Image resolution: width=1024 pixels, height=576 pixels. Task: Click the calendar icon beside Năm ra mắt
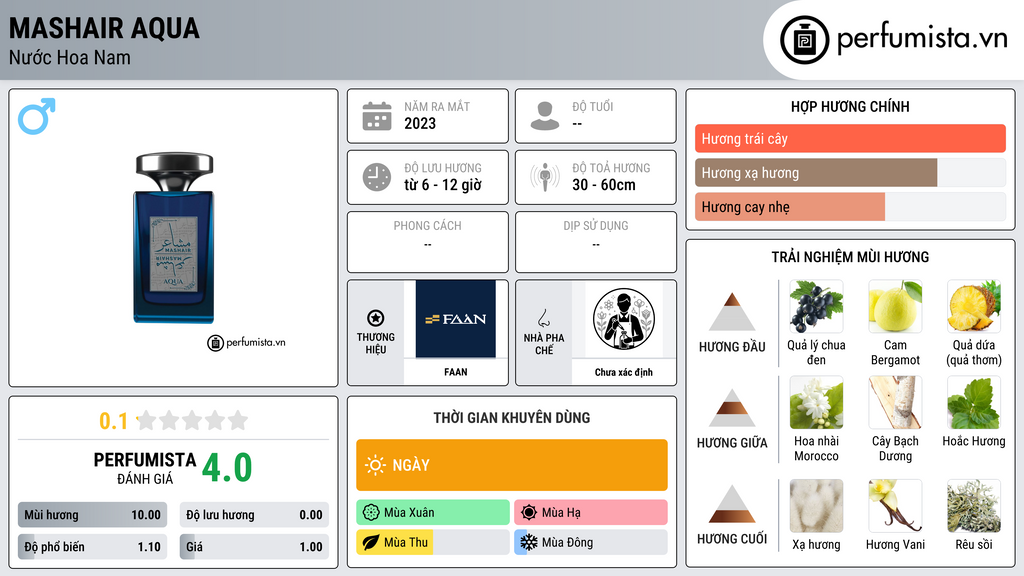click(x=377, y=116)
